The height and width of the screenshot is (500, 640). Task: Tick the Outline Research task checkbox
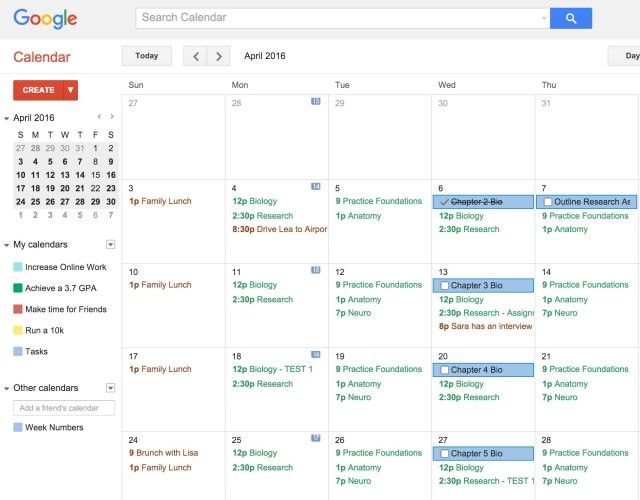click(x=547, y=202)
